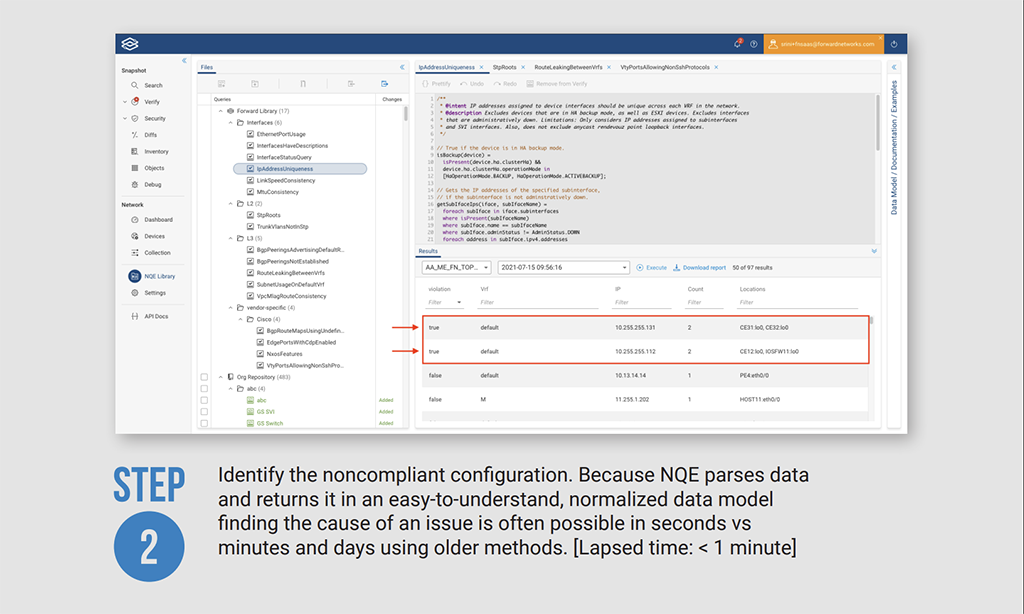The width and height of the screenshot is (1024, 614).
Task: Click the power logout icon
Action: [894, 44]
